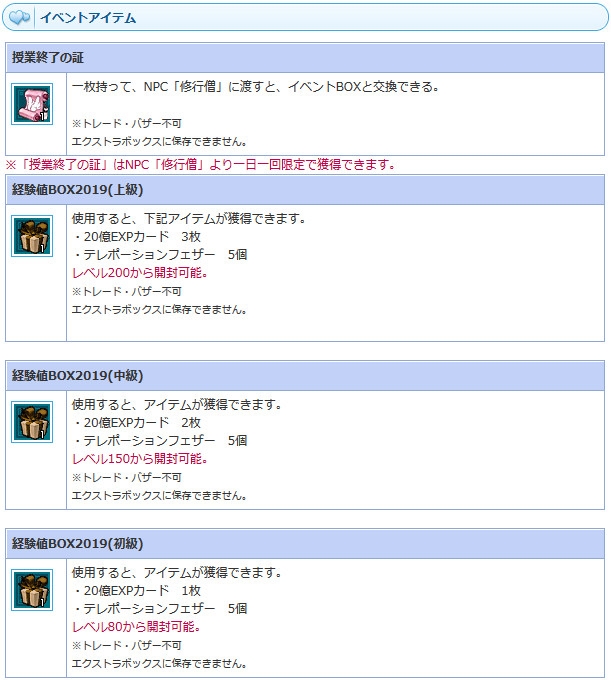Select the イベントアイテム section title
This screenshot has width=611, height=680.
point(88,18)
